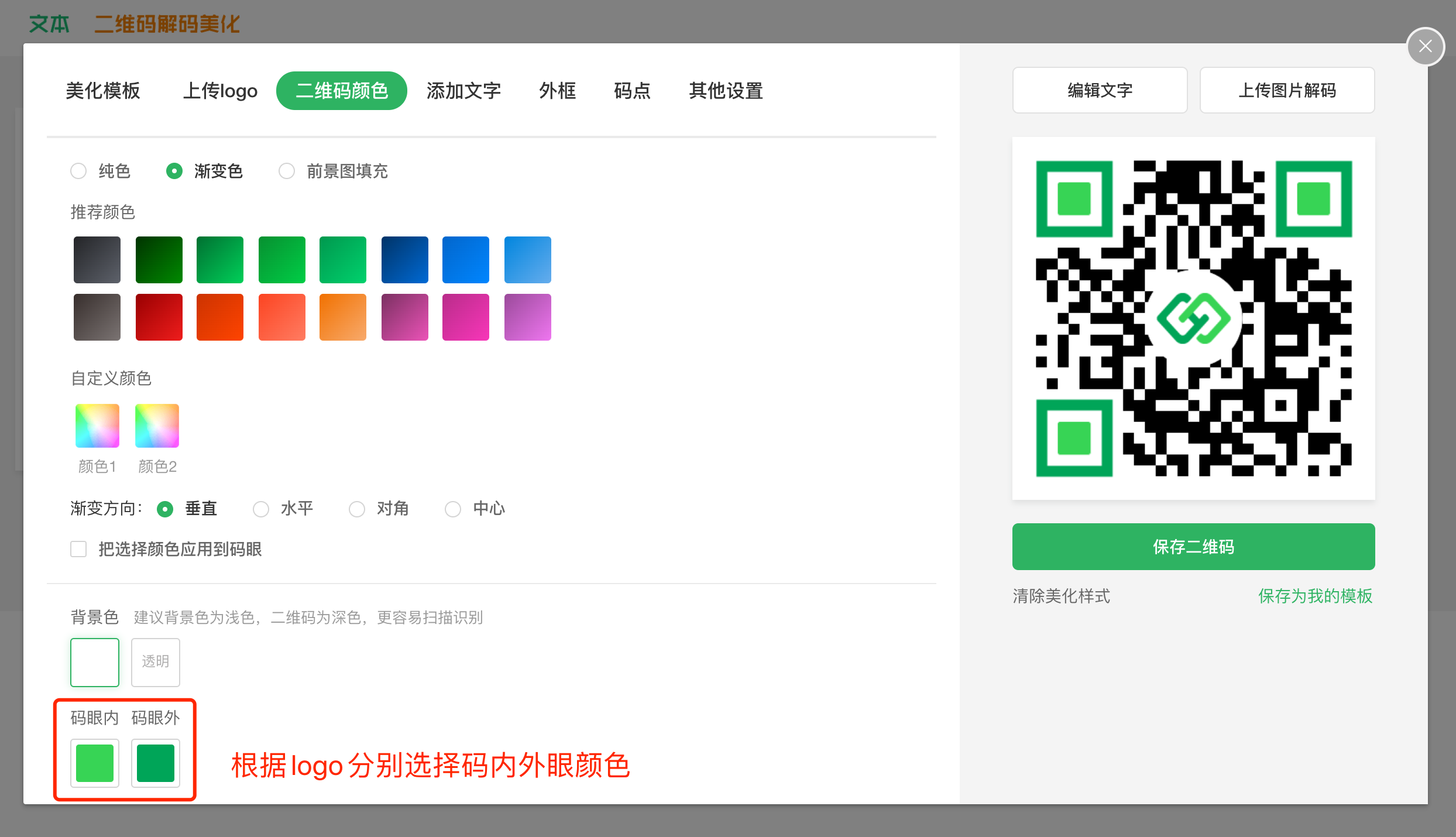
Task: Choose the magenta pink gradient swatch
Action: [x=466, y=317]
